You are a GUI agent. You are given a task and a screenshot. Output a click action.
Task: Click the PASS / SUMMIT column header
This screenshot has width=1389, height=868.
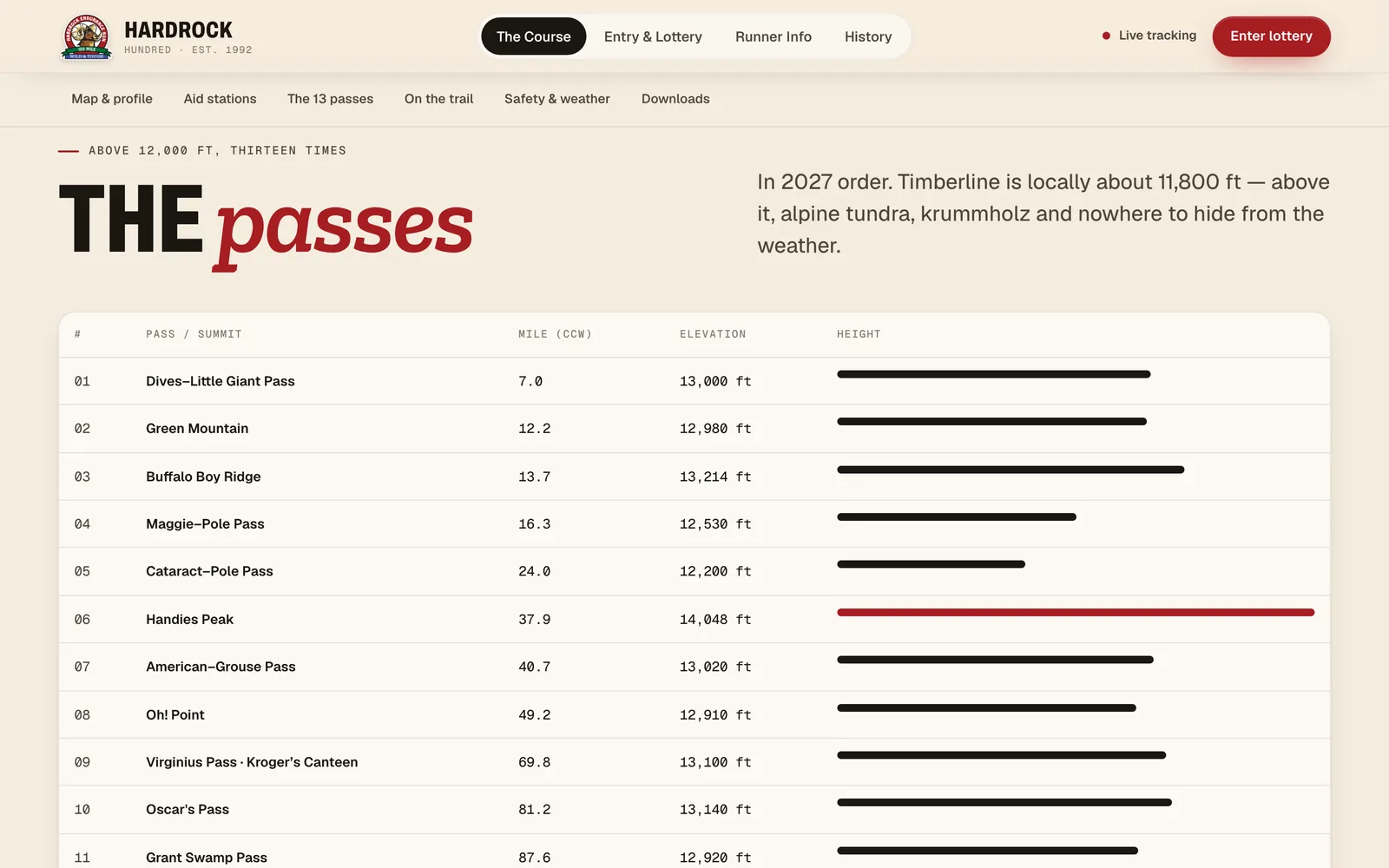(194, 334)
